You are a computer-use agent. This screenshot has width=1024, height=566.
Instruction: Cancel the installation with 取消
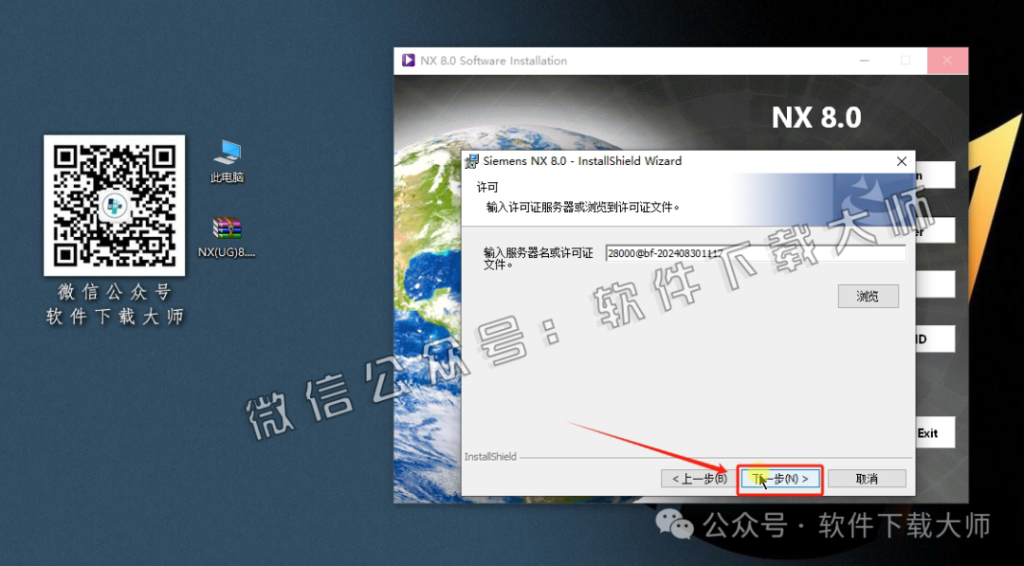tap(867, 479)
